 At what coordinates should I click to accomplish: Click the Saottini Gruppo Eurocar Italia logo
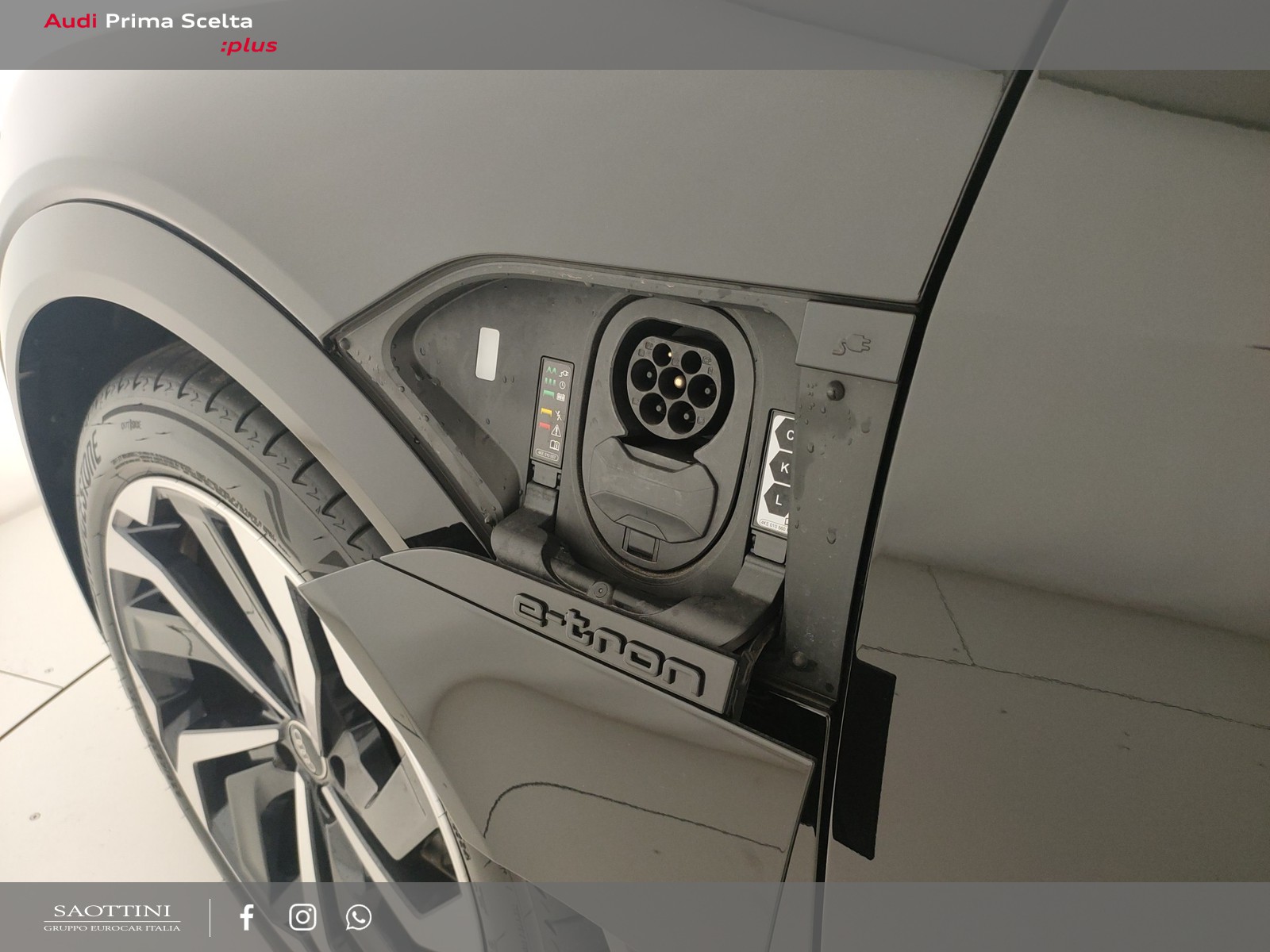pos(112,918)
